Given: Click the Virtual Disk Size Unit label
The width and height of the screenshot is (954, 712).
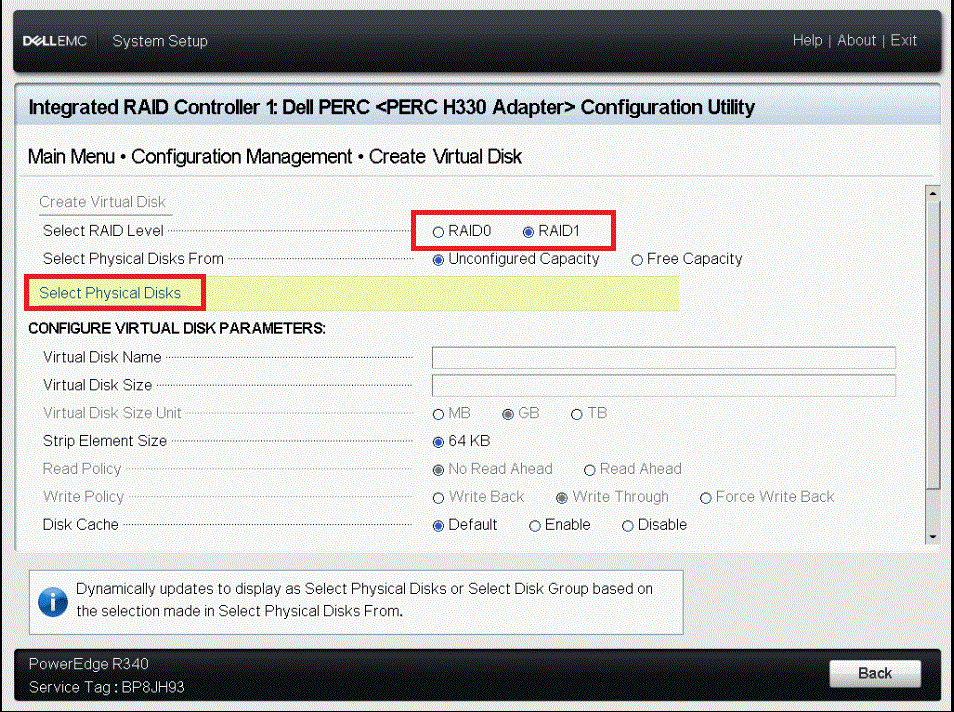Looking at the screenshot, I should pos(112,413).
